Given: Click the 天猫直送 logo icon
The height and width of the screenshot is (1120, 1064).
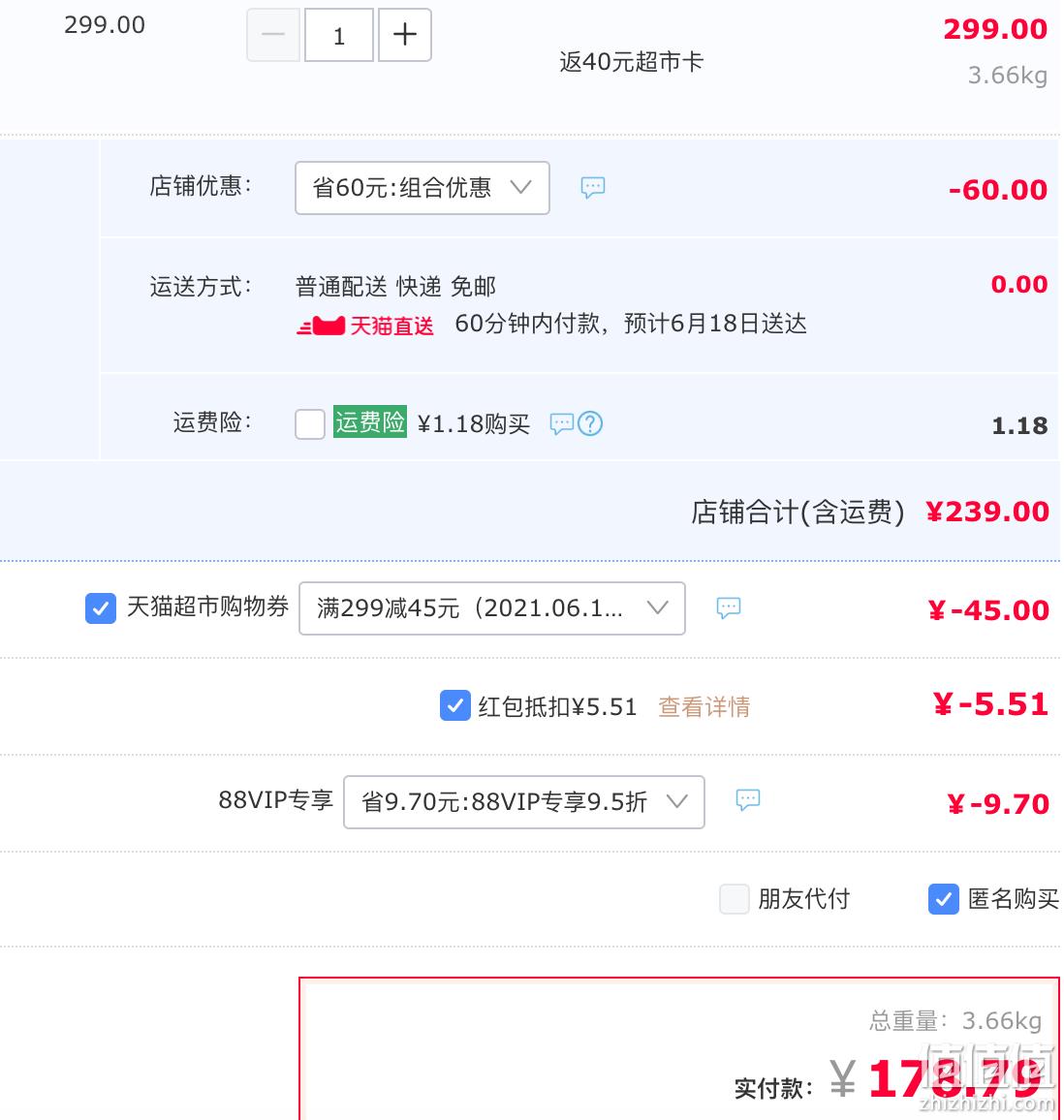Looking at the screenshot, I should [x=321, y=327].
